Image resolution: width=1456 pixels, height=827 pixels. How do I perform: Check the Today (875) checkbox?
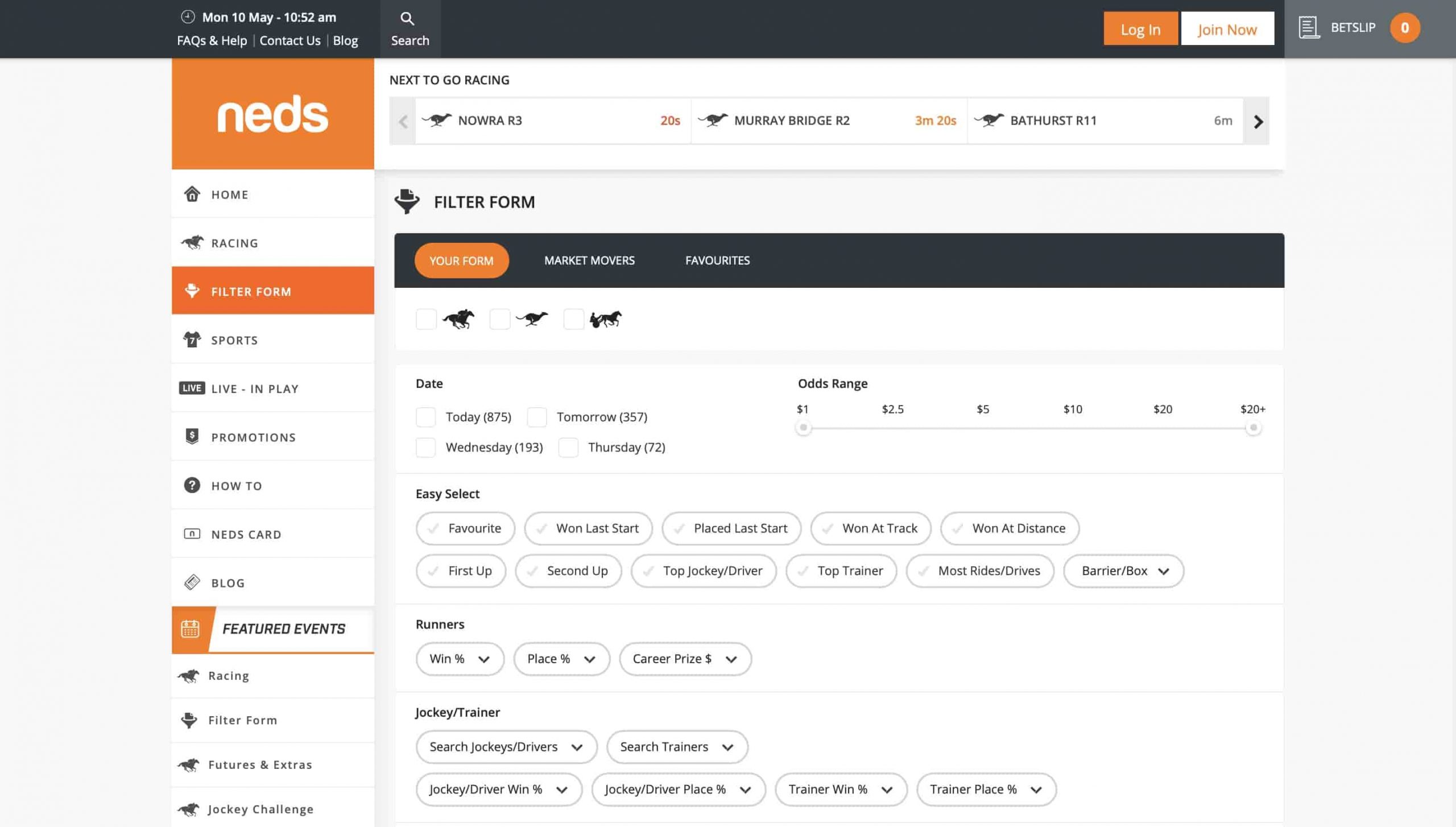[x=425, y=417]
